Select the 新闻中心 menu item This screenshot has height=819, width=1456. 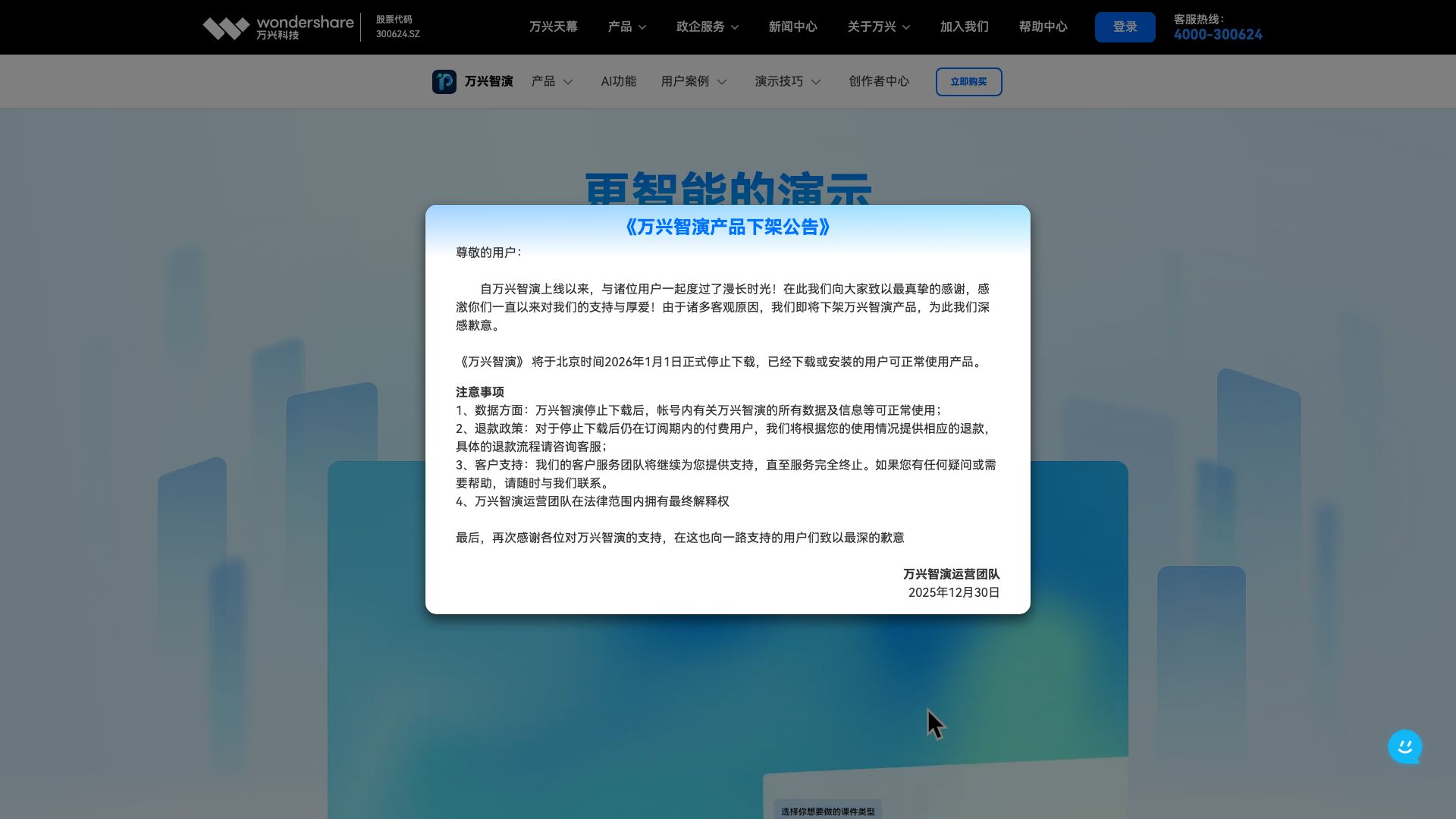pyautogui.click(x=792, y=27)
